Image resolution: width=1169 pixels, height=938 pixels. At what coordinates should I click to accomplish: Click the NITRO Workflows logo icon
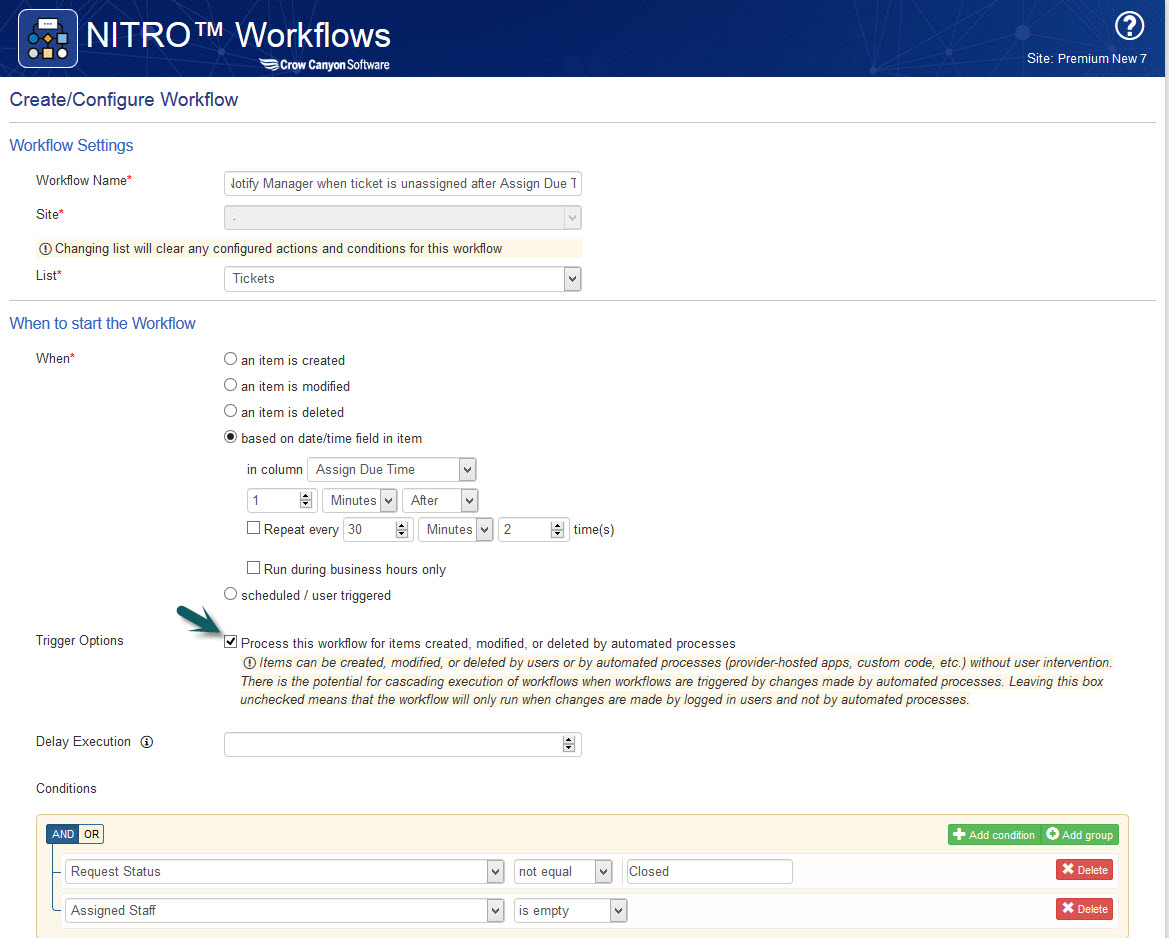click(x=48, y=39)
